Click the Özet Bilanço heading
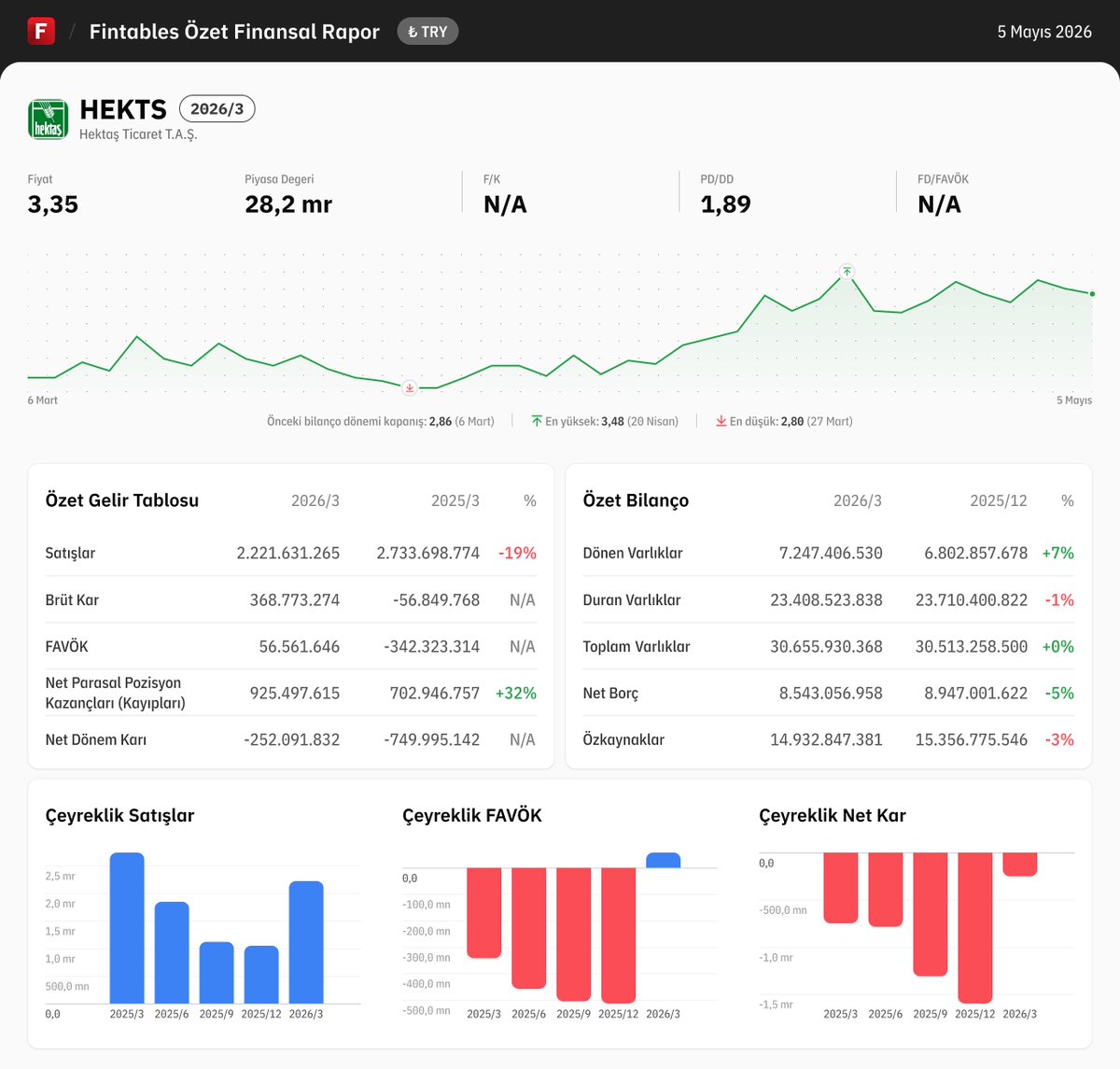This screenshot has height=1069, width=1120. pos(636,500)
